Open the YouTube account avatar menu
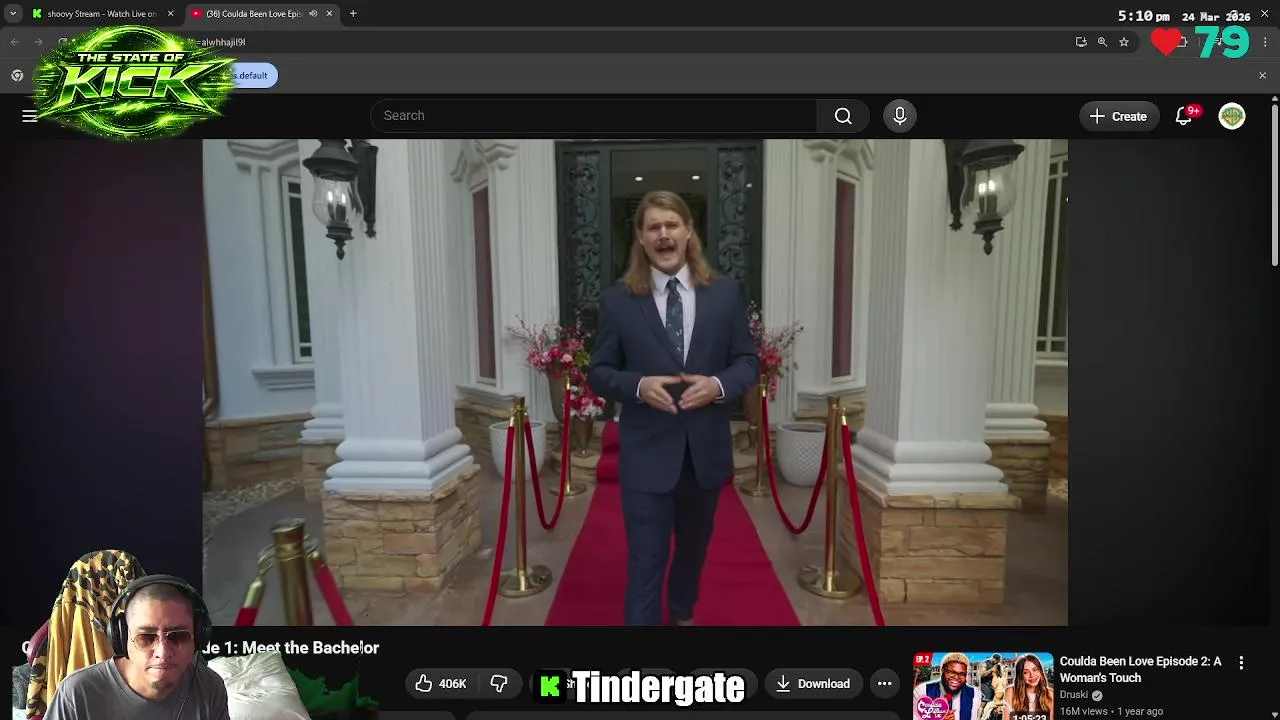The width and height of the screenshot is (1280, 720). [1232, 116]
